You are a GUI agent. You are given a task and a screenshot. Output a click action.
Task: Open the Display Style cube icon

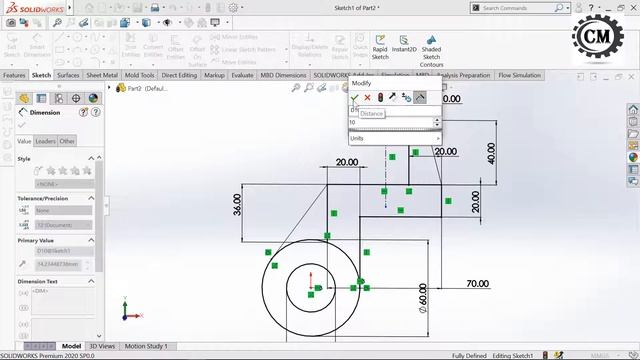[146, 23]
